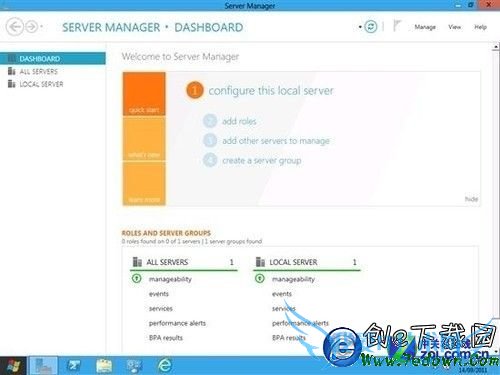
Task: Open the View menu
Action: (x=455, y=27)
